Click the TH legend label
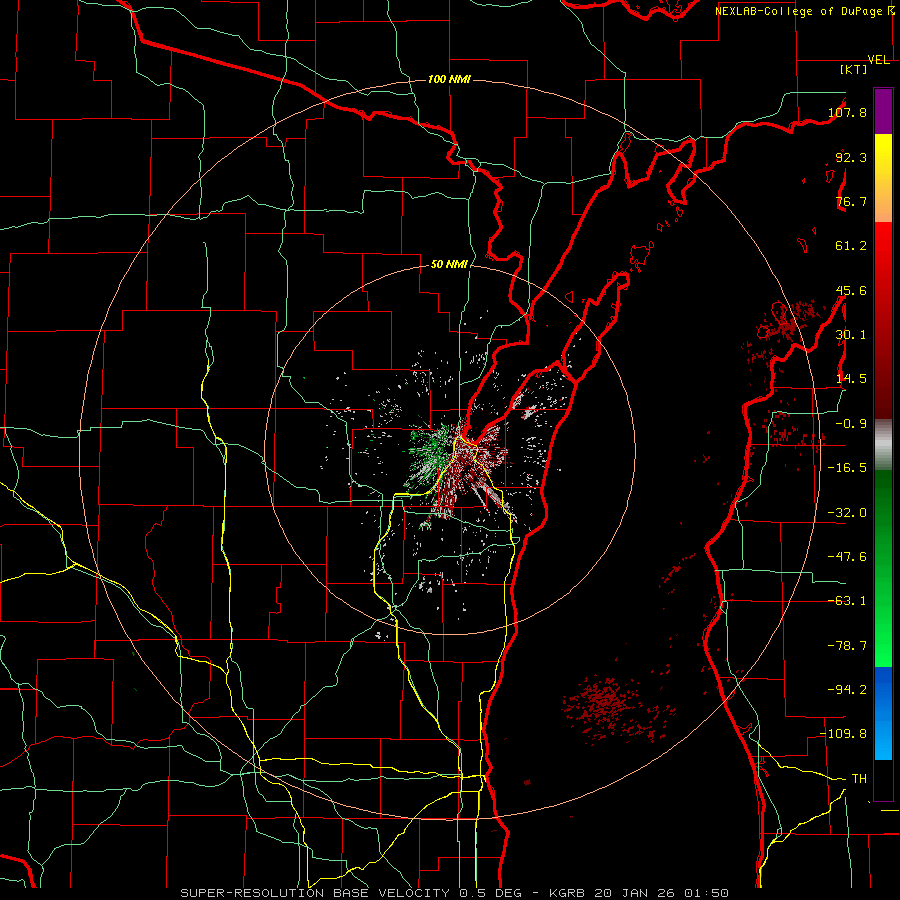Viewport: 900px width, 900px height. [859, 779]
